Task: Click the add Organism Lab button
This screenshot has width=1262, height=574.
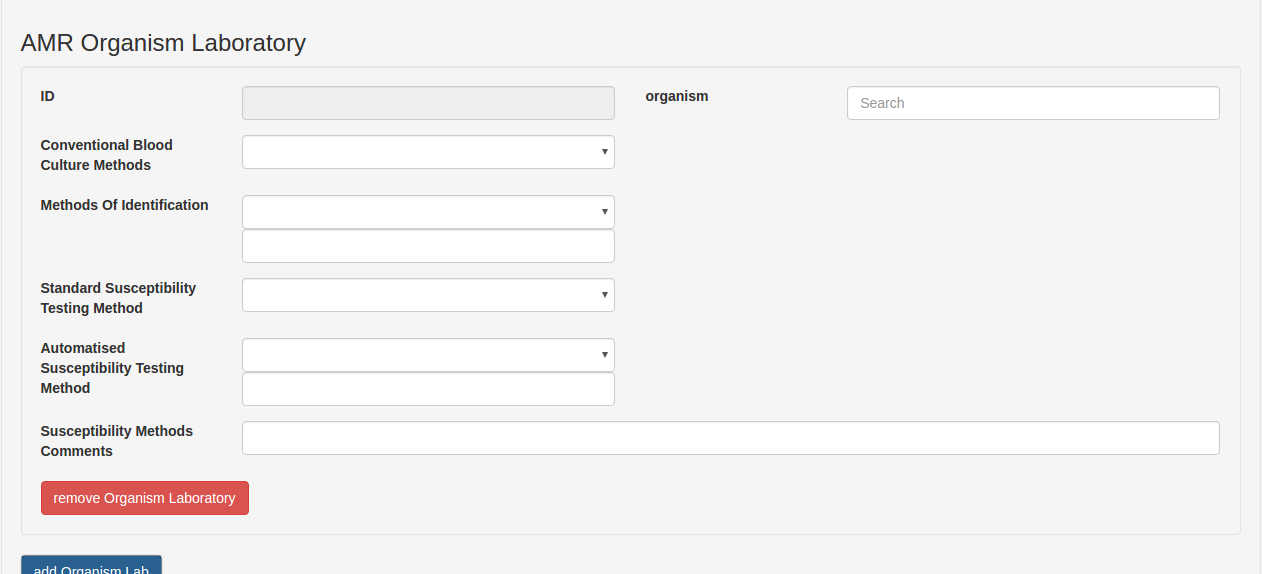Action: [91, 566]
